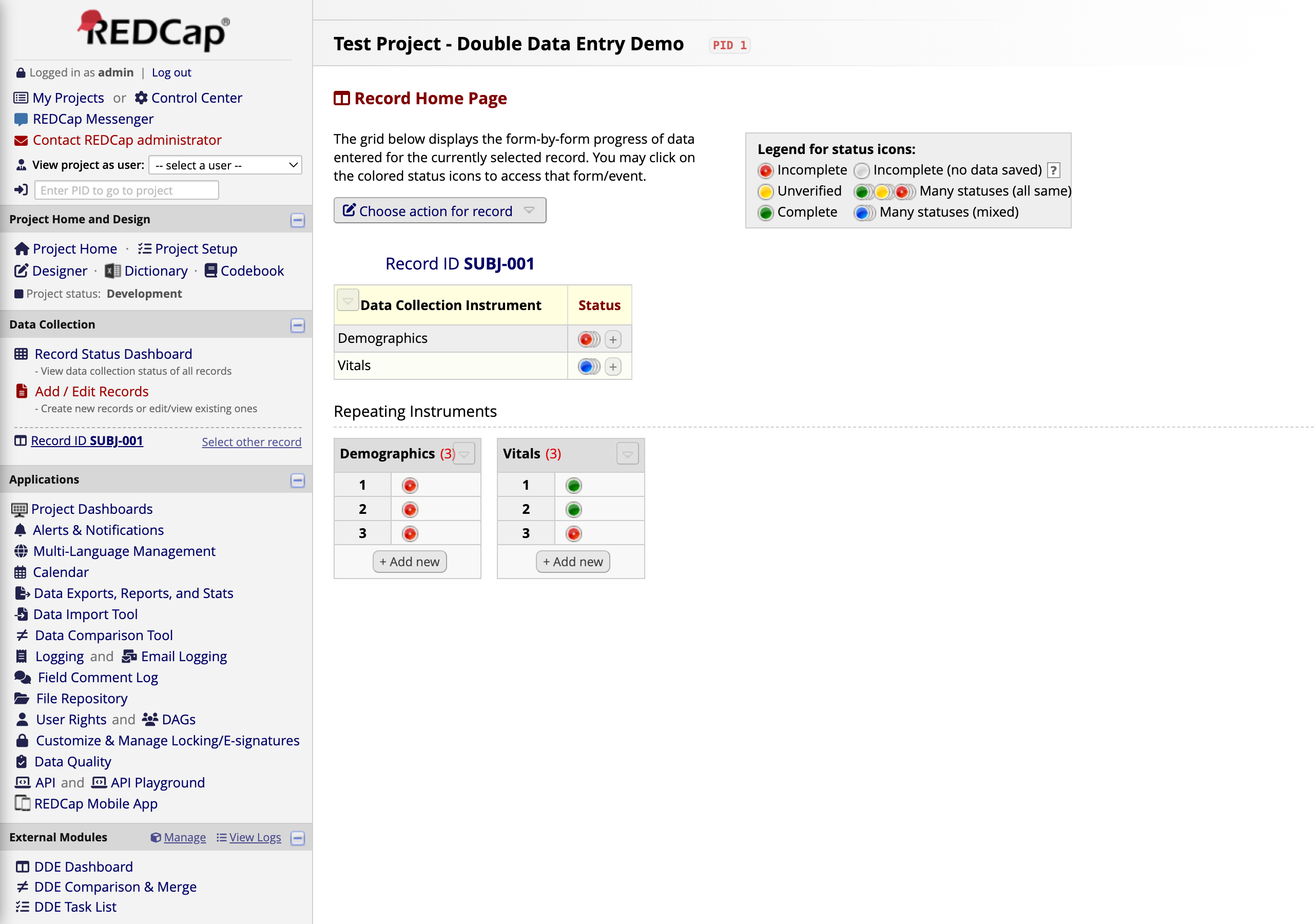
Task: Open the Record ID SUBJ-001 sidebar link
Action: [x=86, y=441]
